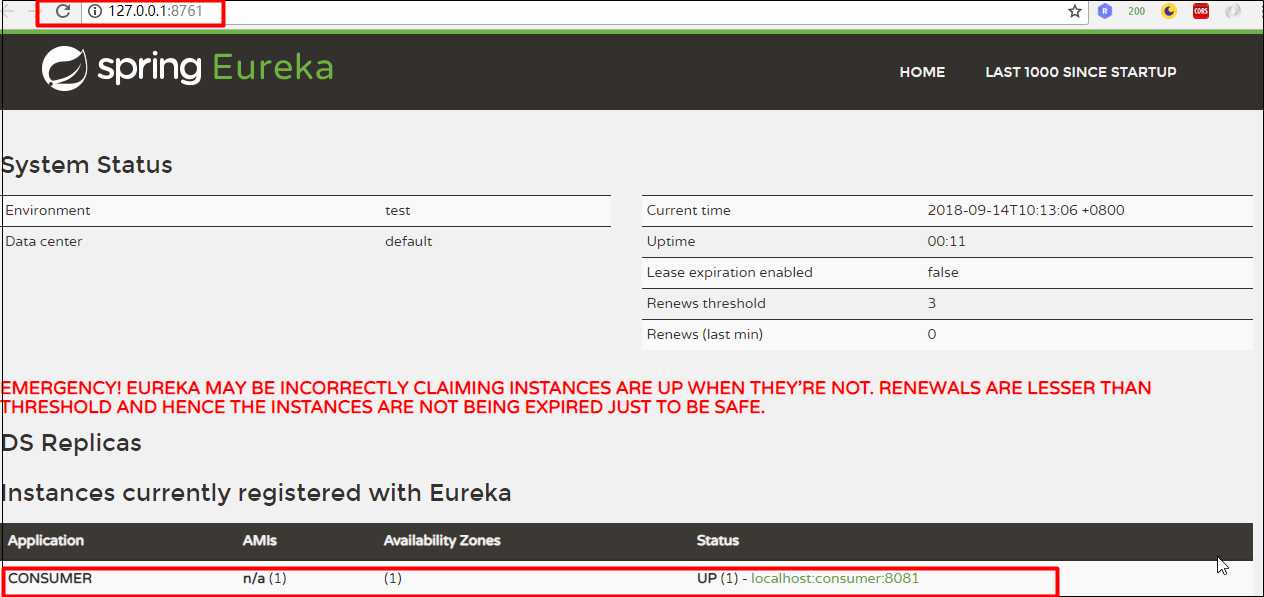The image size is (1264, 597).
Task: Click the Data center label
Action: pos(44,241)
